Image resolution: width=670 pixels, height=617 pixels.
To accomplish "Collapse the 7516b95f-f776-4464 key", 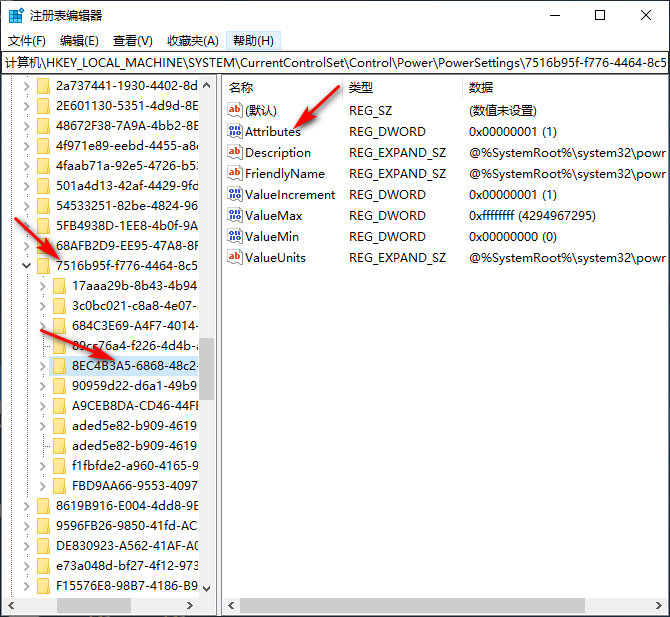I will click(x=25, y=266).
